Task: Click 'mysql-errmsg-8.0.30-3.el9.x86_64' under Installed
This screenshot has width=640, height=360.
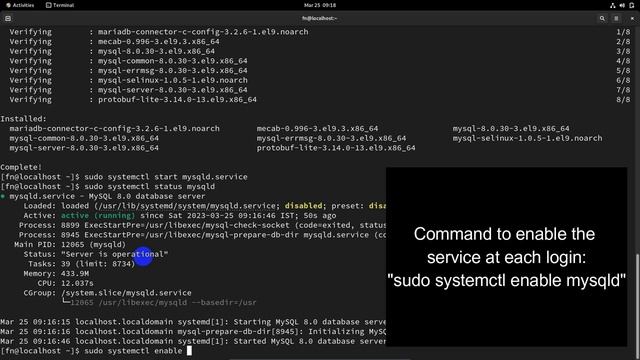Action: 331,138
